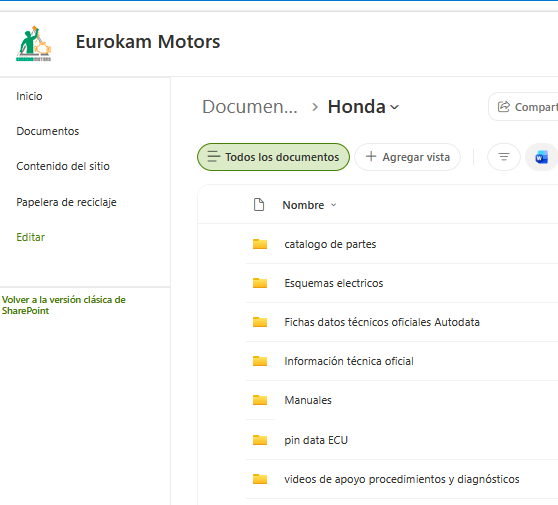Click the Eurokam Motors site logo

point(34,43)
